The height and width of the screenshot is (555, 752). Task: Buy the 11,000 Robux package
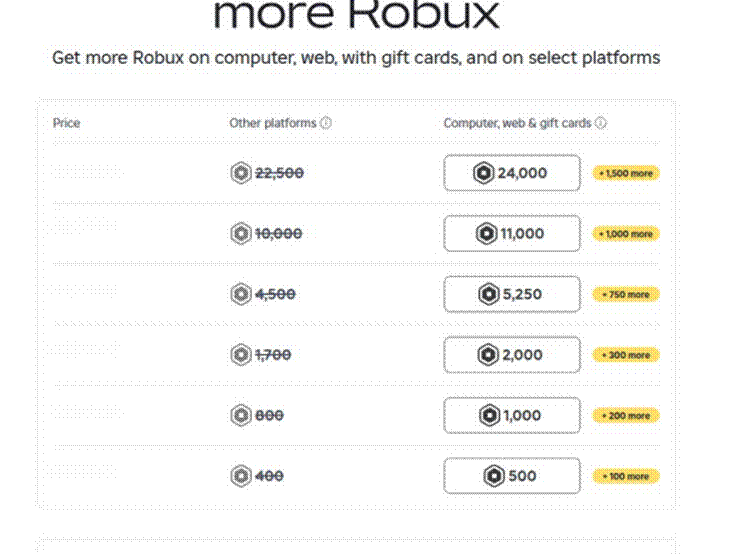click(x=512, y=233)
